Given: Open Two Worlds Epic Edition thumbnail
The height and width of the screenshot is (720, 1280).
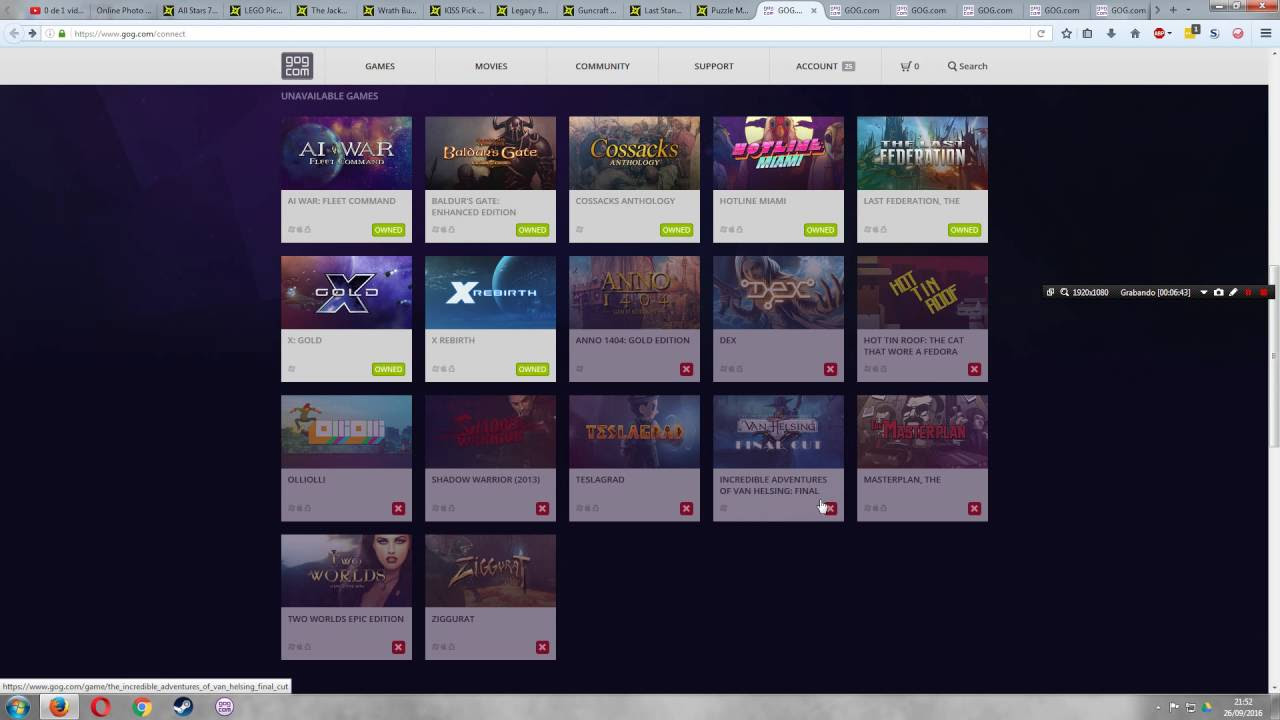Looking at the screenshot, I should [346, 570].
